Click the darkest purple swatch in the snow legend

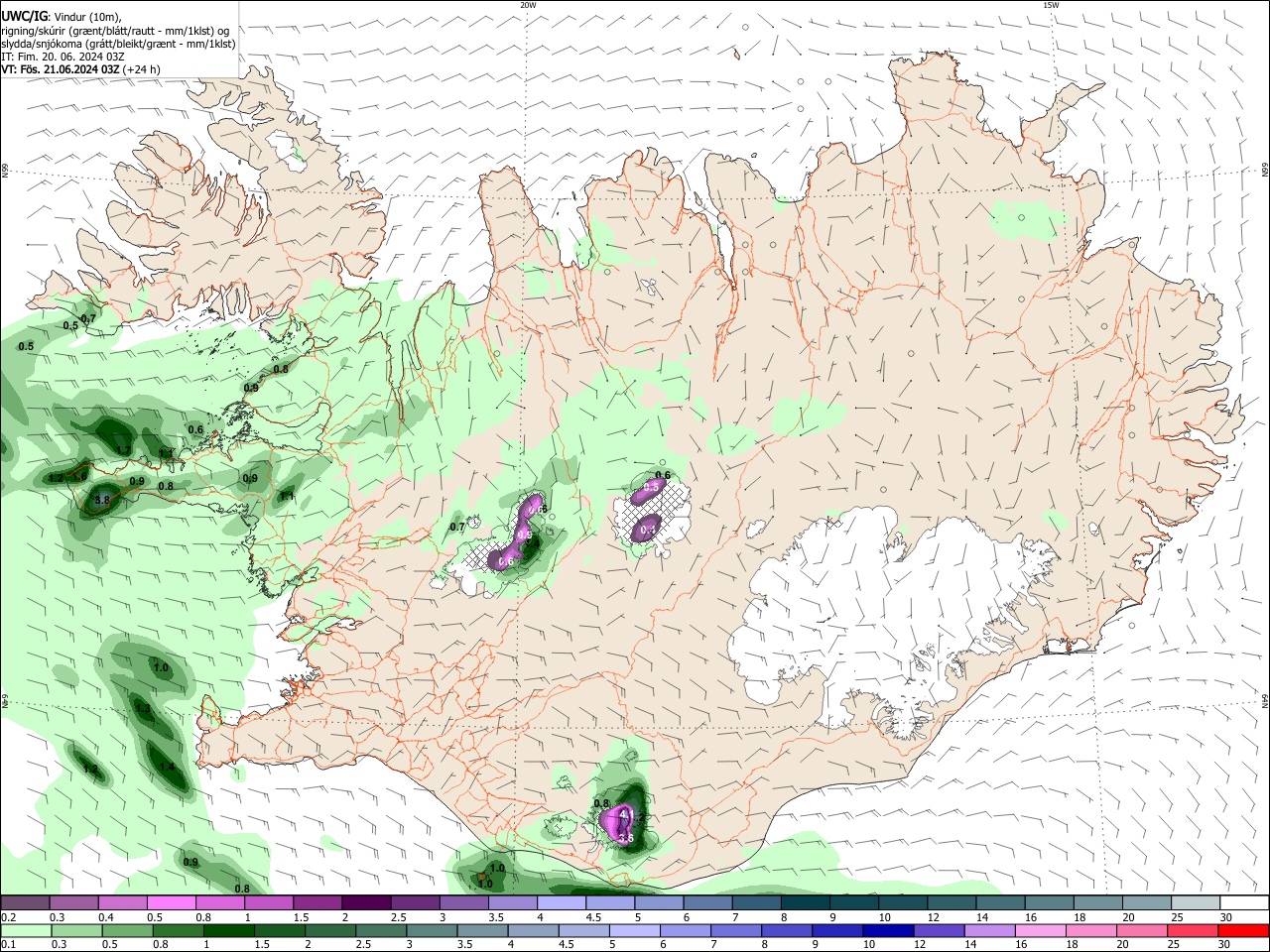[366, 903]
